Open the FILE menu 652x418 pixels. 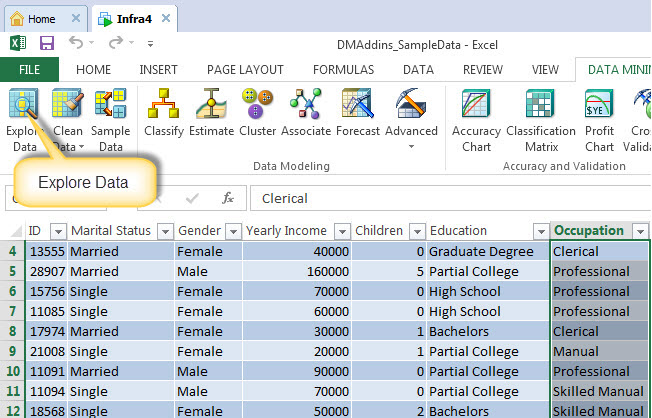coord(29,70)
